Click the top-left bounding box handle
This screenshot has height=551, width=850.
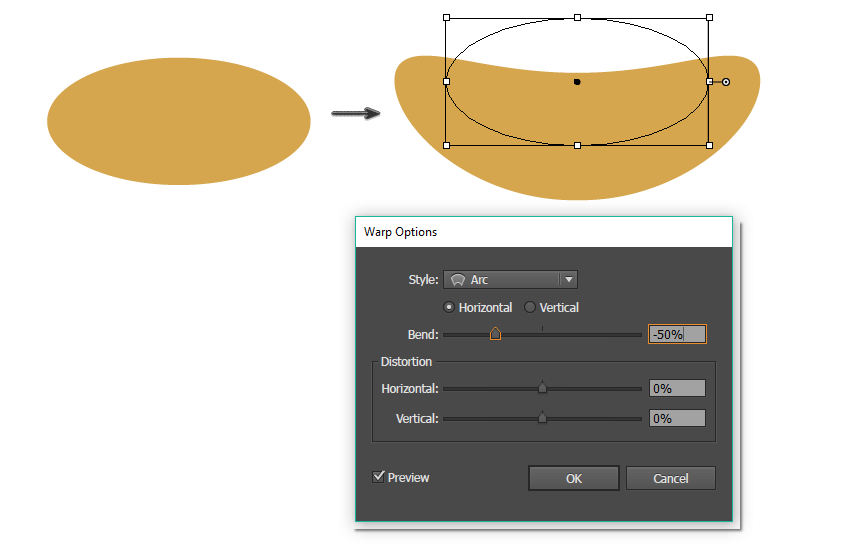coord(446,17)
